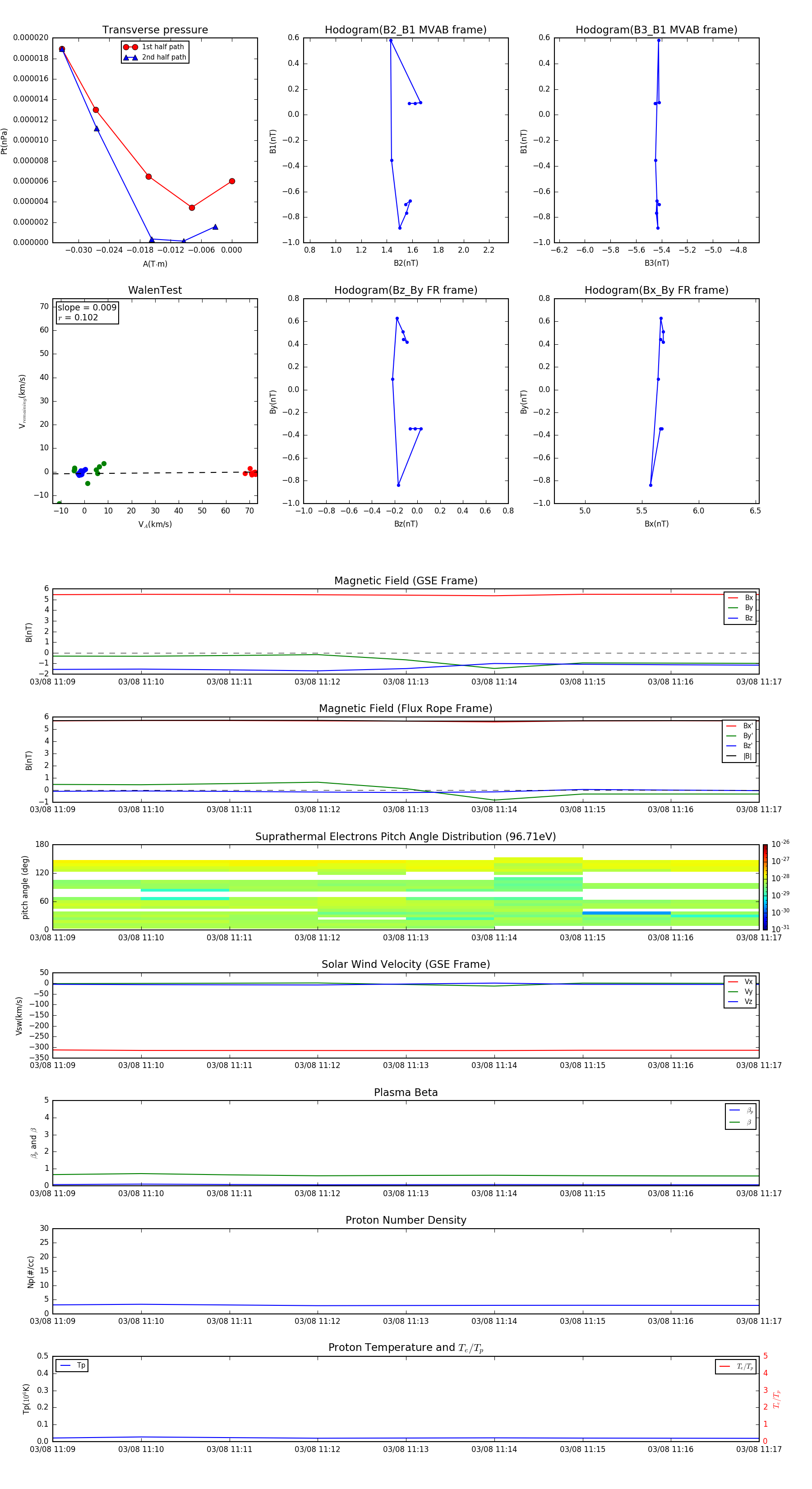Click the Suprathermal Electrons Pitch Angle title
This screenshot has width=812, height=1489.
(x=406, y=837)
